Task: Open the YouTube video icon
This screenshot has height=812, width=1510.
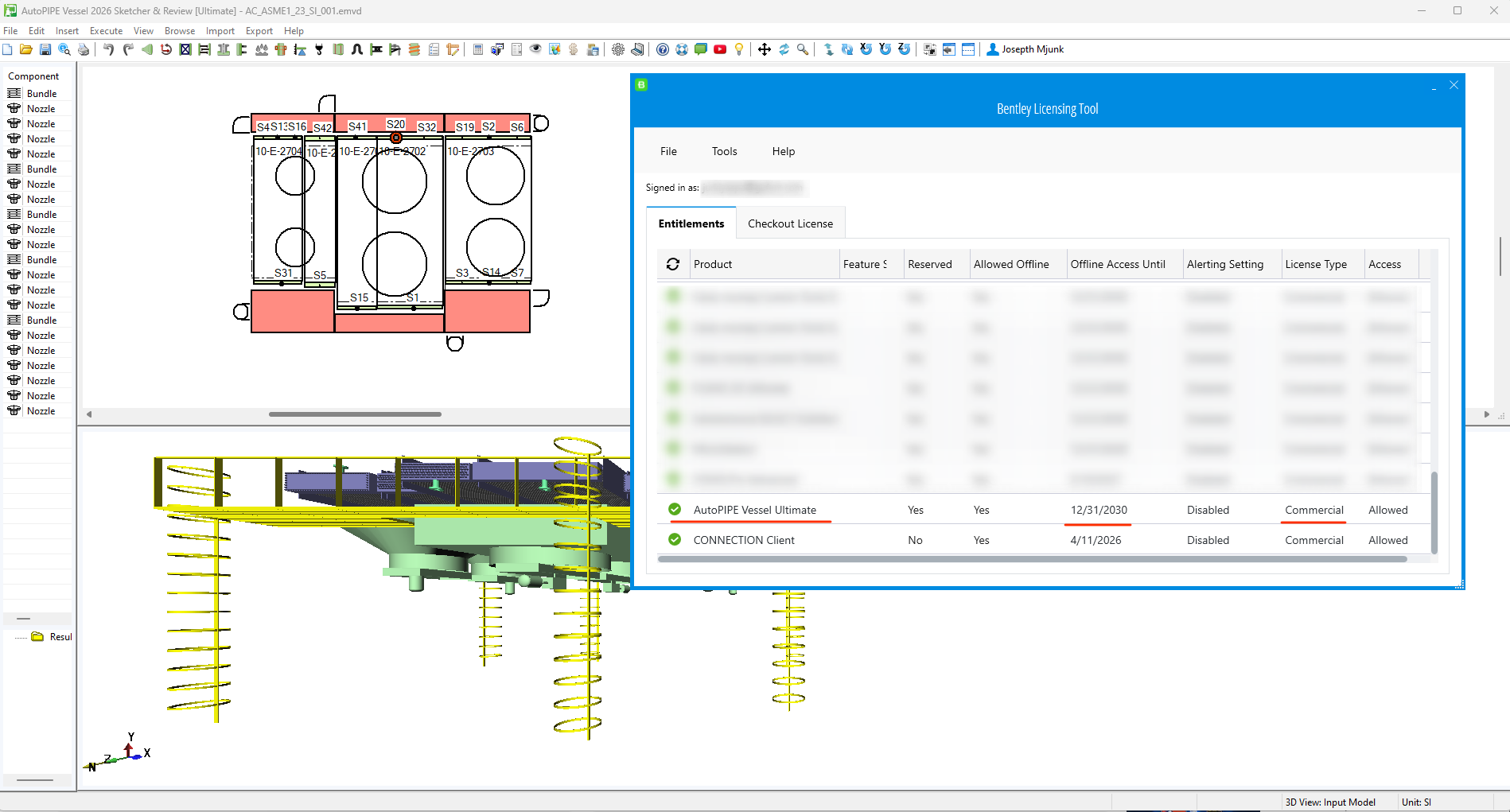Action: pyautogui.click(x=720, y=49)
